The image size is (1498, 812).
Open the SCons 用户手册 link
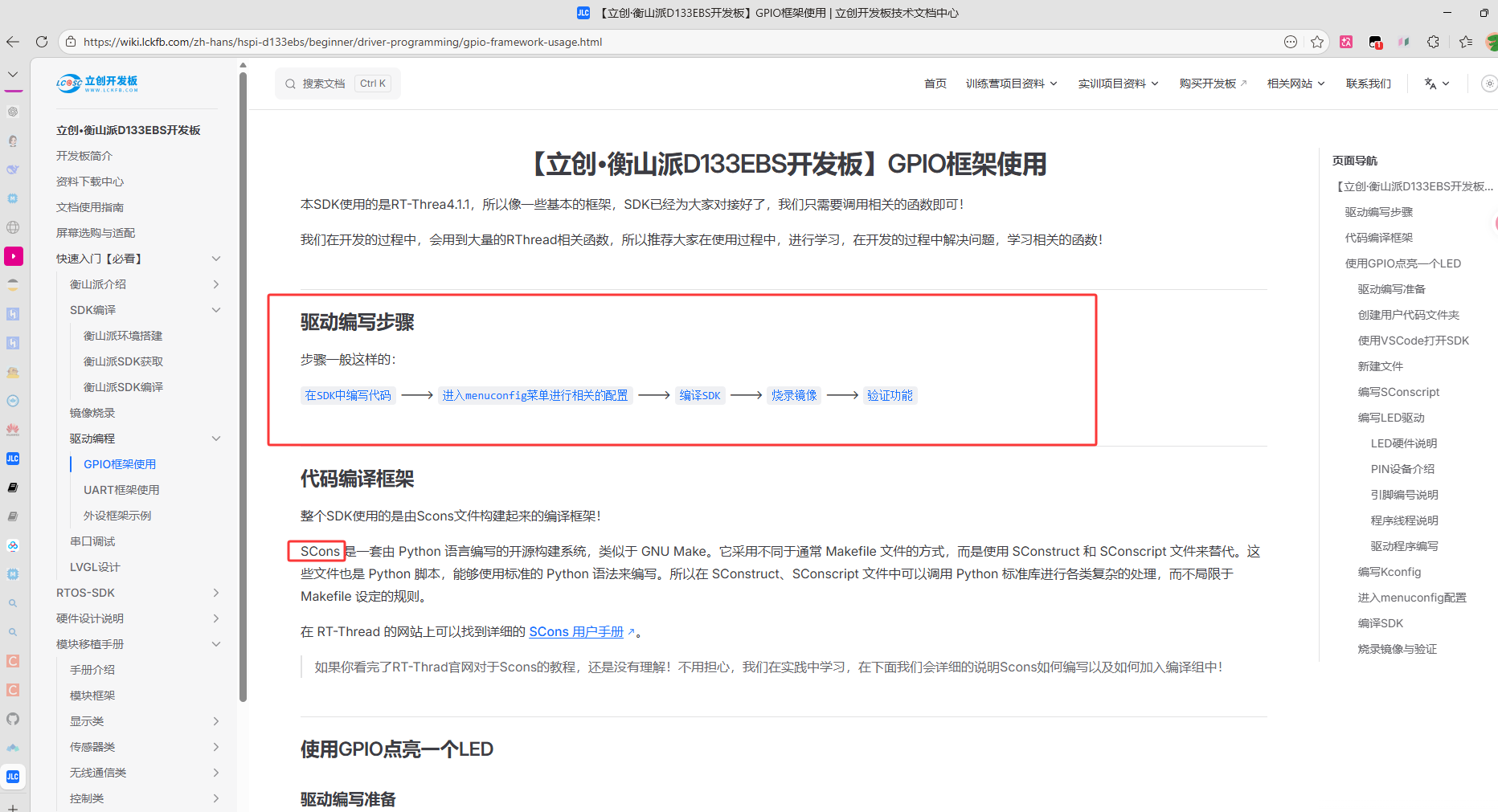(x=576, y=632)
